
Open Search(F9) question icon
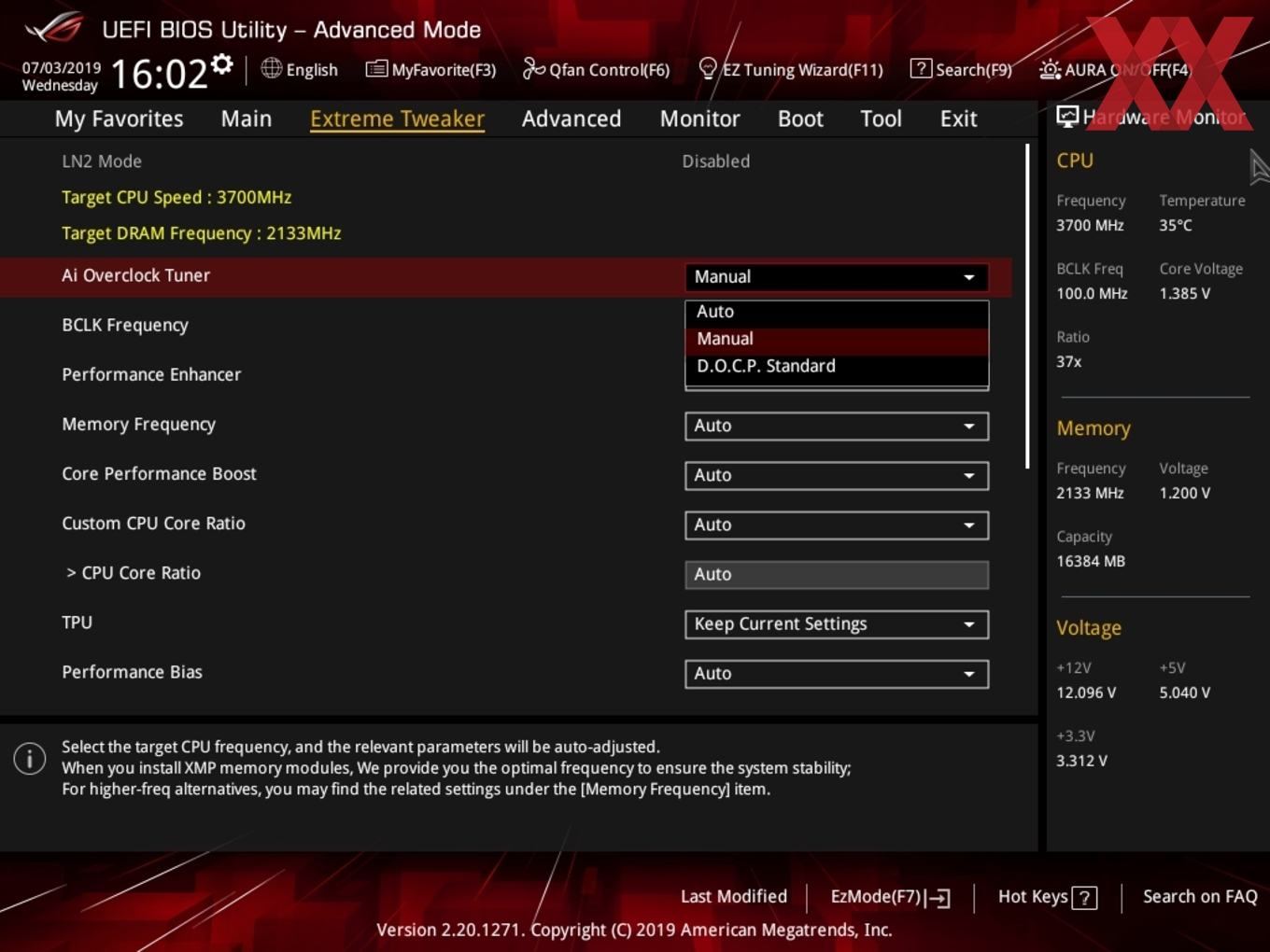pyautogui.click(x=921, y=68)
